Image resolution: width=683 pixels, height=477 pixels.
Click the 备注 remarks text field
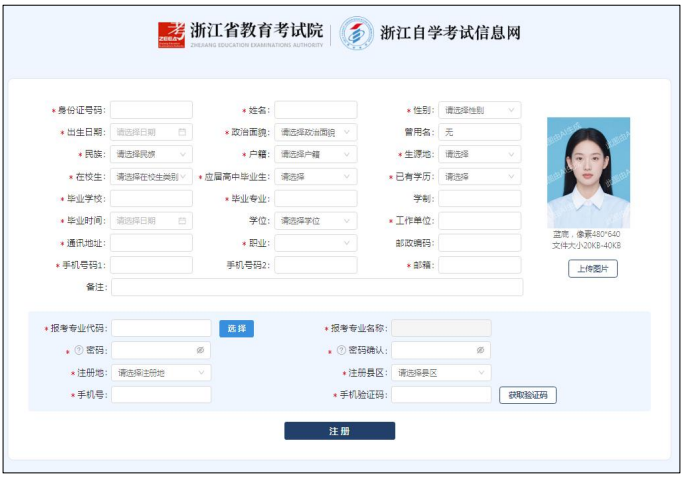[x=317, y=288]
